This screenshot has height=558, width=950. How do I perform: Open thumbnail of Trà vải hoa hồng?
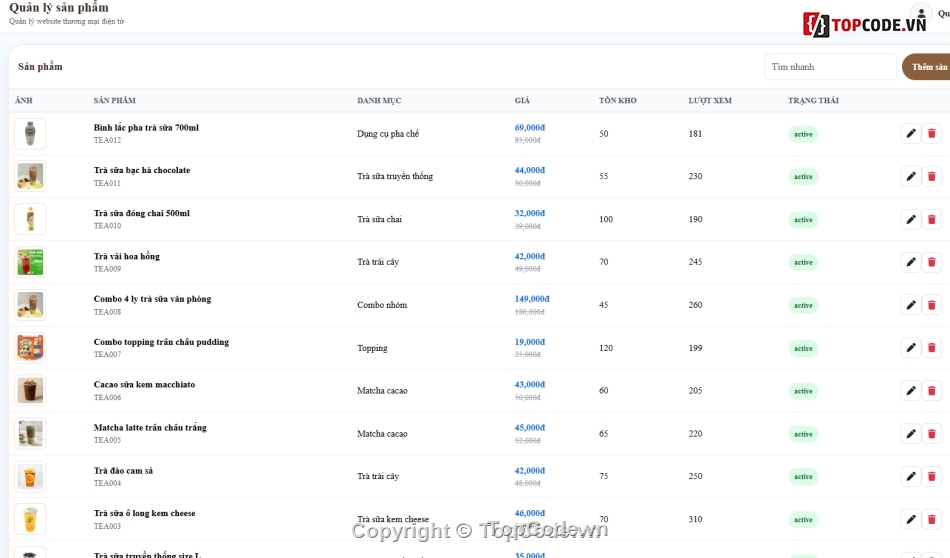click(x=30, y=262)
